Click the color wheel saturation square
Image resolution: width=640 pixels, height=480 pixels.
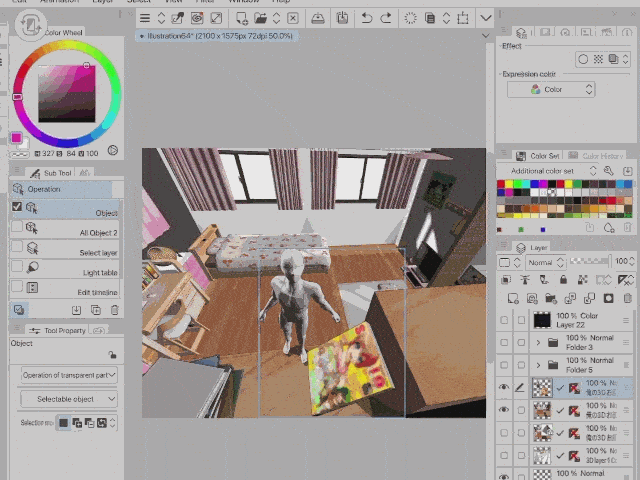tap(67, 93)
